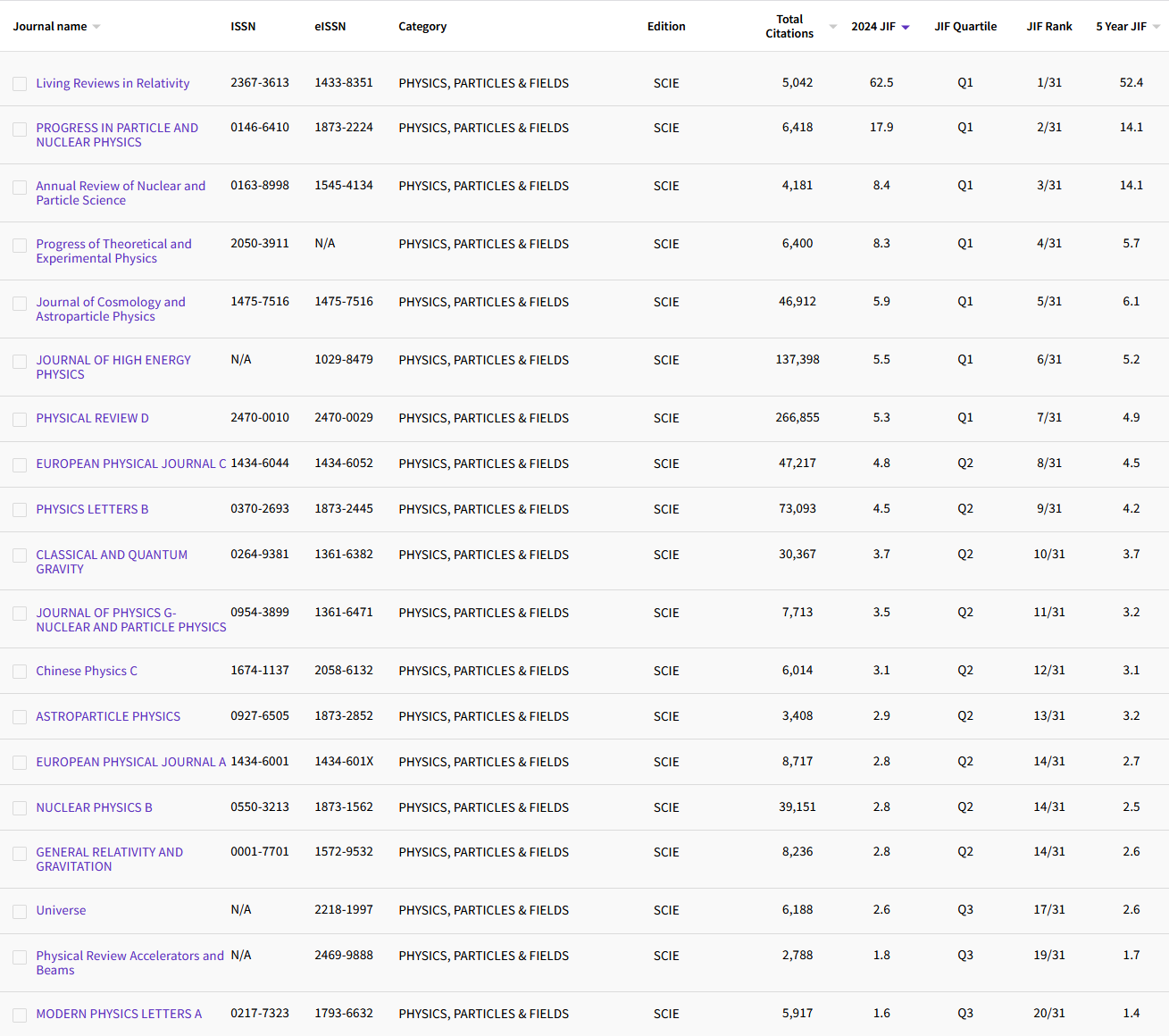
Task: Select the EUROPEAN PHYSICAL JOURNAL C checkbox
Action: pyautogui.click(x=20, y=464)
